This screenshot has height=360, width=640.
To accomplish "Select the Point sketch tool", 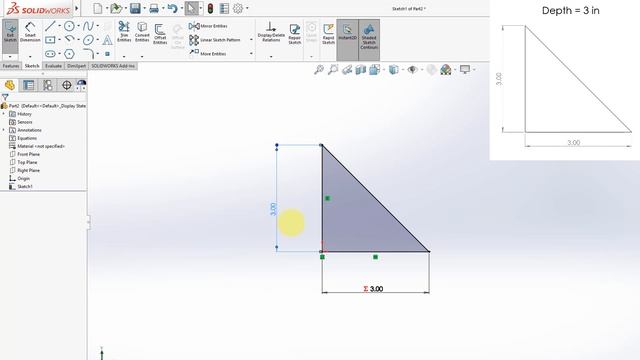I will pyautogui.click(x=107, y=53).
